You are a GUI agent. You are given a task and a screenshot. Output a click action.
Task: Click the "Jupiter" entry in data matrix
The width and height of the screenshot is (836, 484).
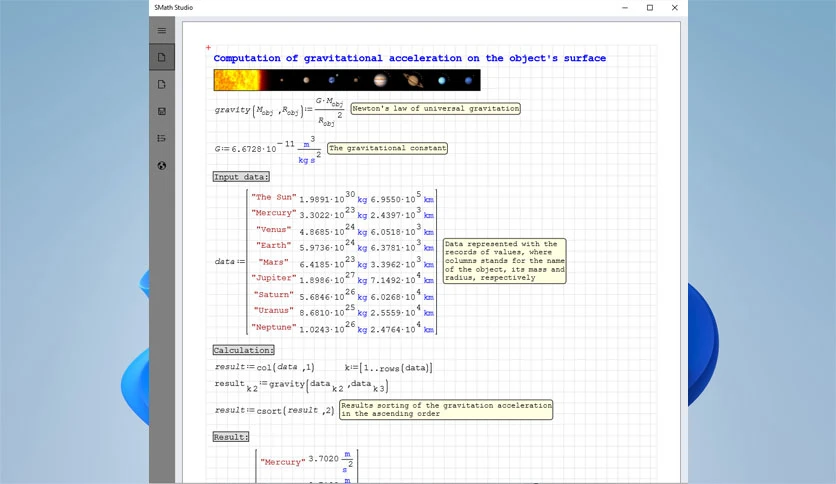tap(274, 278)
